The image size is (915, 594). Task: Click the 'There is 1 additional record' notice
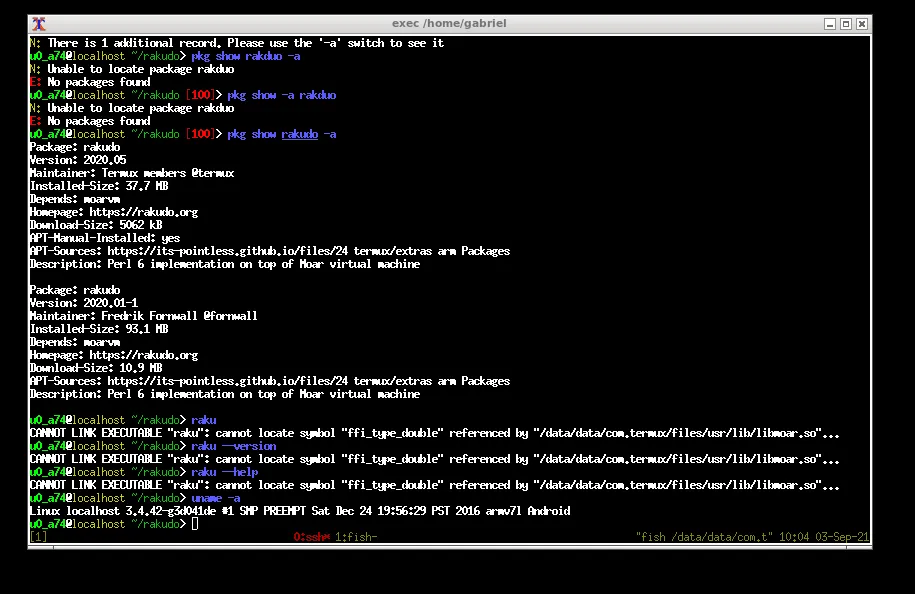pos(237,43)
